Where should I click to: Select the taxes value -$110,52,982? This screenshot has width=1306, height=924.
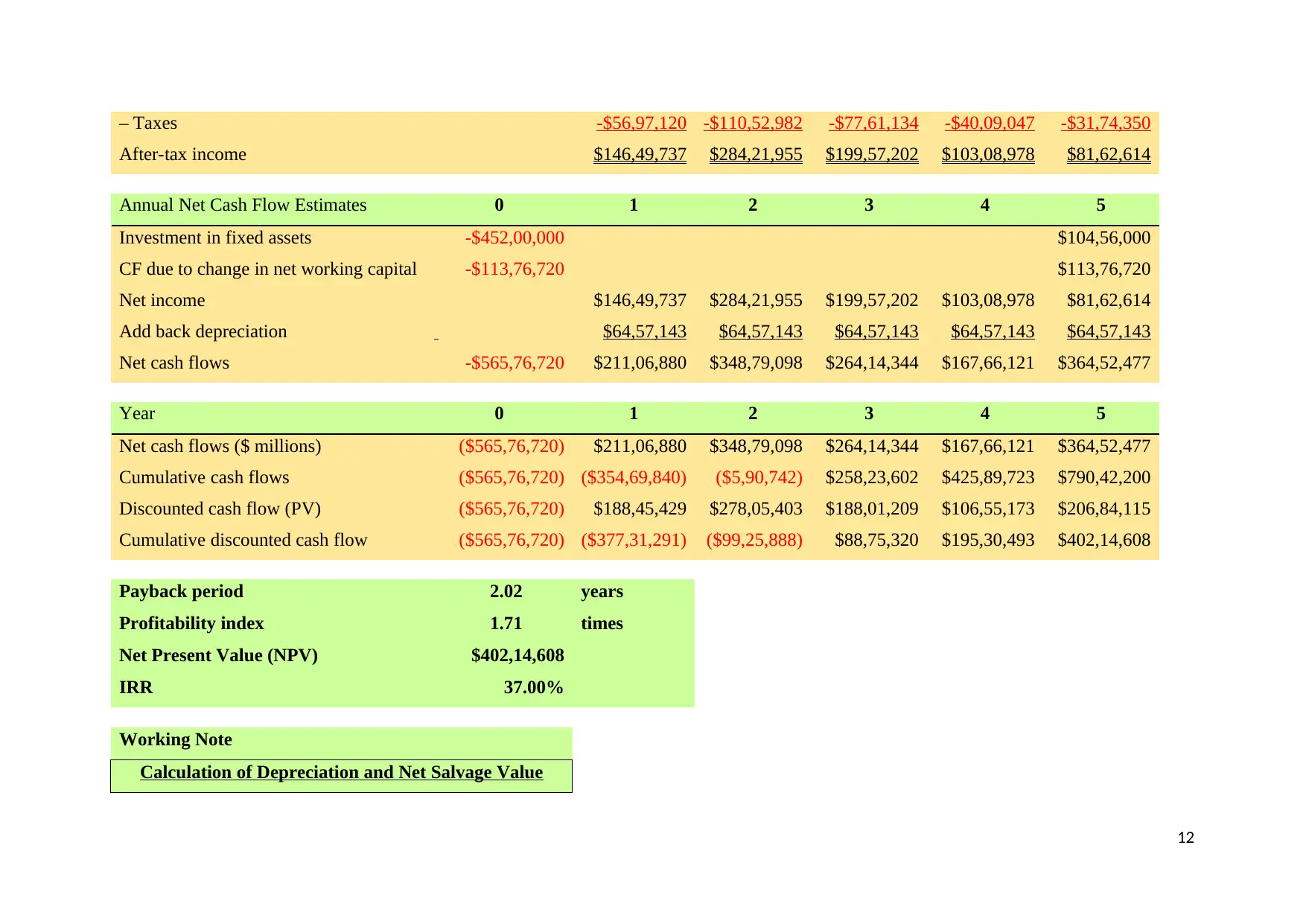[753, 124]
